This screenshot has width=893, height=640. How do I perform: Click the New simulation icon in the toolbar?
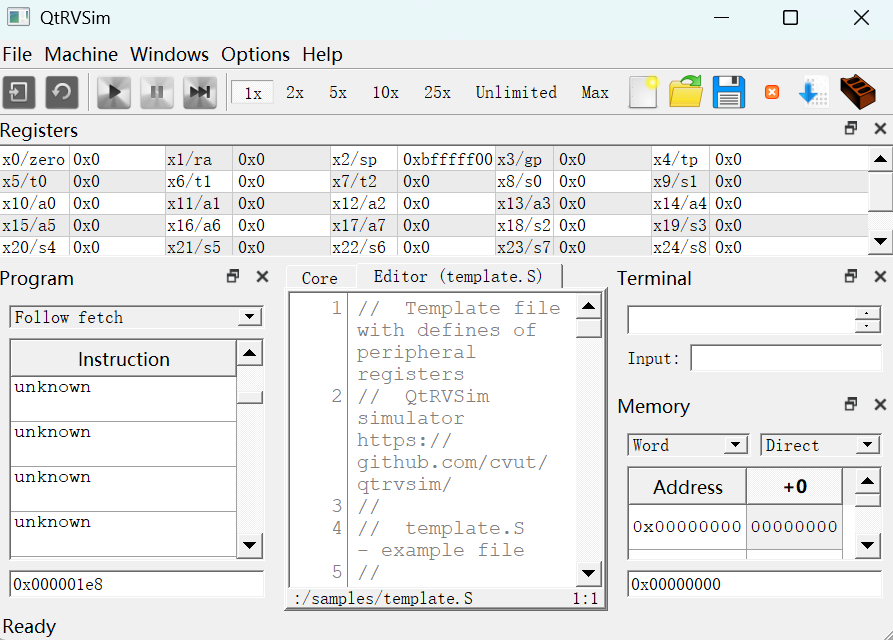pyautogui.click(x=20, y=93)
